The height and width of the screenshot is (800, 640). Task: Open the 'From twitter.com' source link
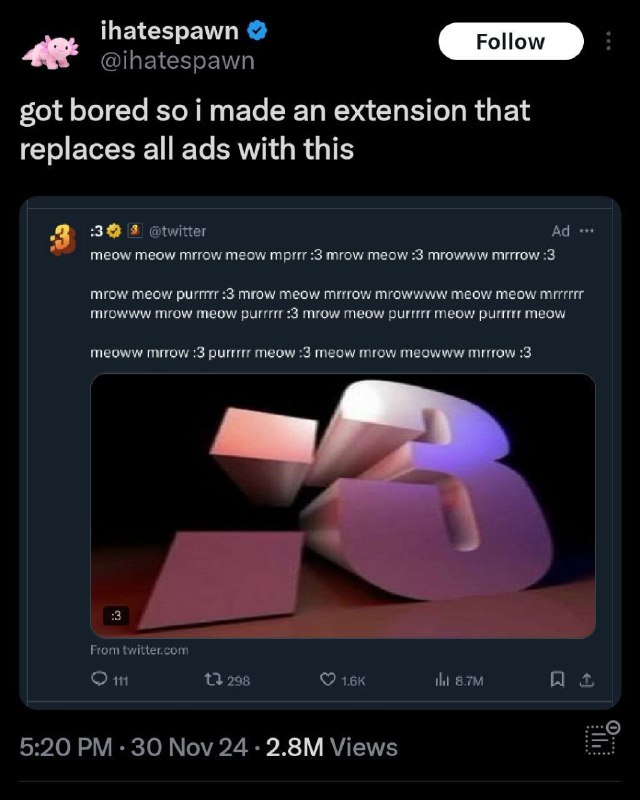(139, 650)
